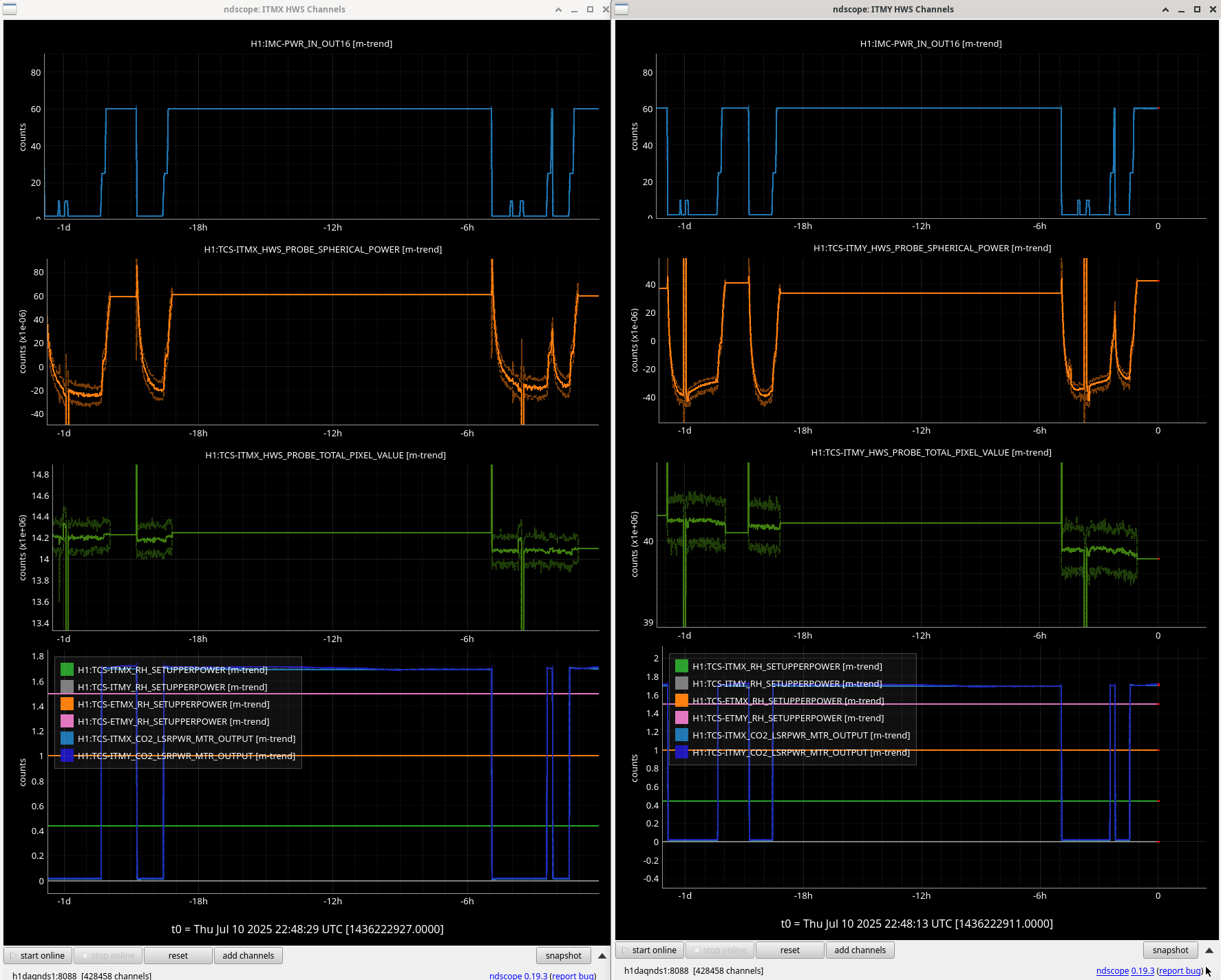This screenshot has height=980, width=1221.
Task: Click H1:TCS-ITMY_HWS_PROBE_SPHERICAL_POWER plot title
Action: (932, 248)
